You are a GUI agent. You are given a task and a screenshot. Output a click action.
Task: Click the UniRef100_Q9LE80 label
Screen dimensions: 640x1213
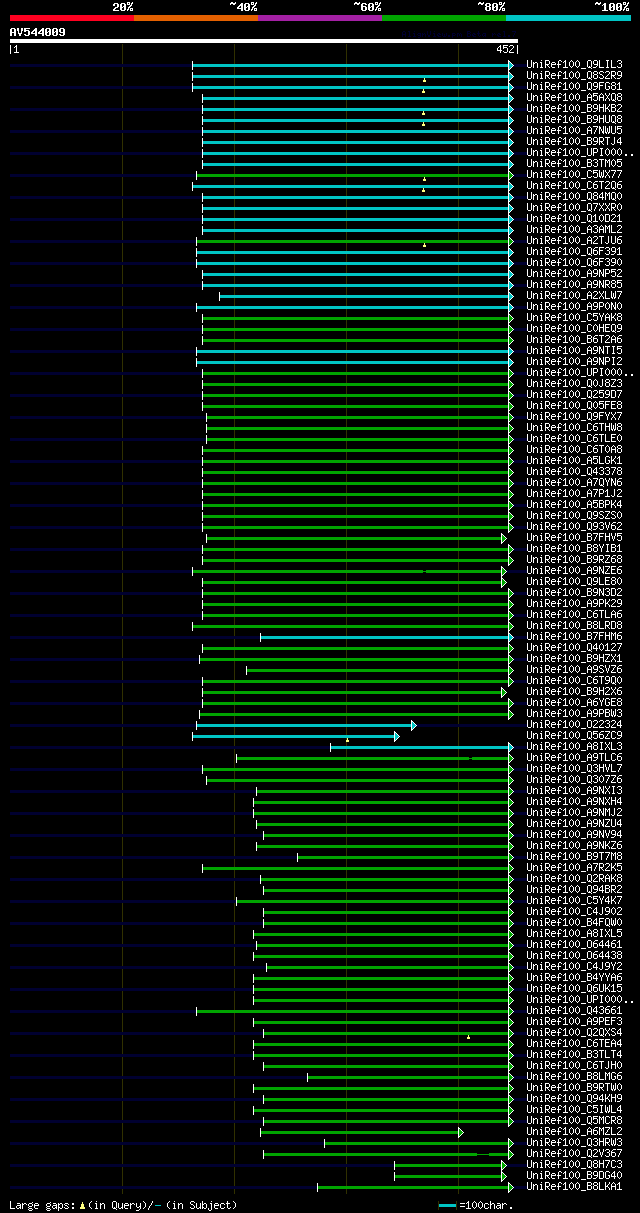(574, 581)
